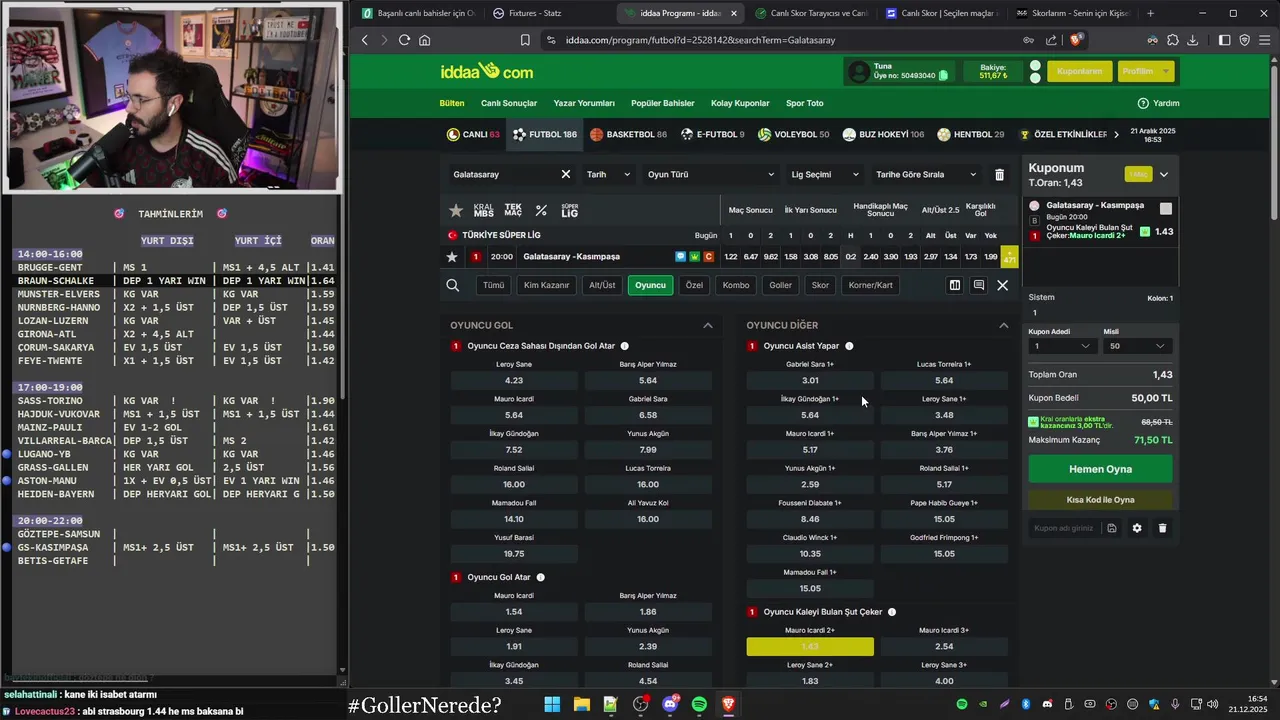Open the Oyun Türü dropdown

pos(711,174)
